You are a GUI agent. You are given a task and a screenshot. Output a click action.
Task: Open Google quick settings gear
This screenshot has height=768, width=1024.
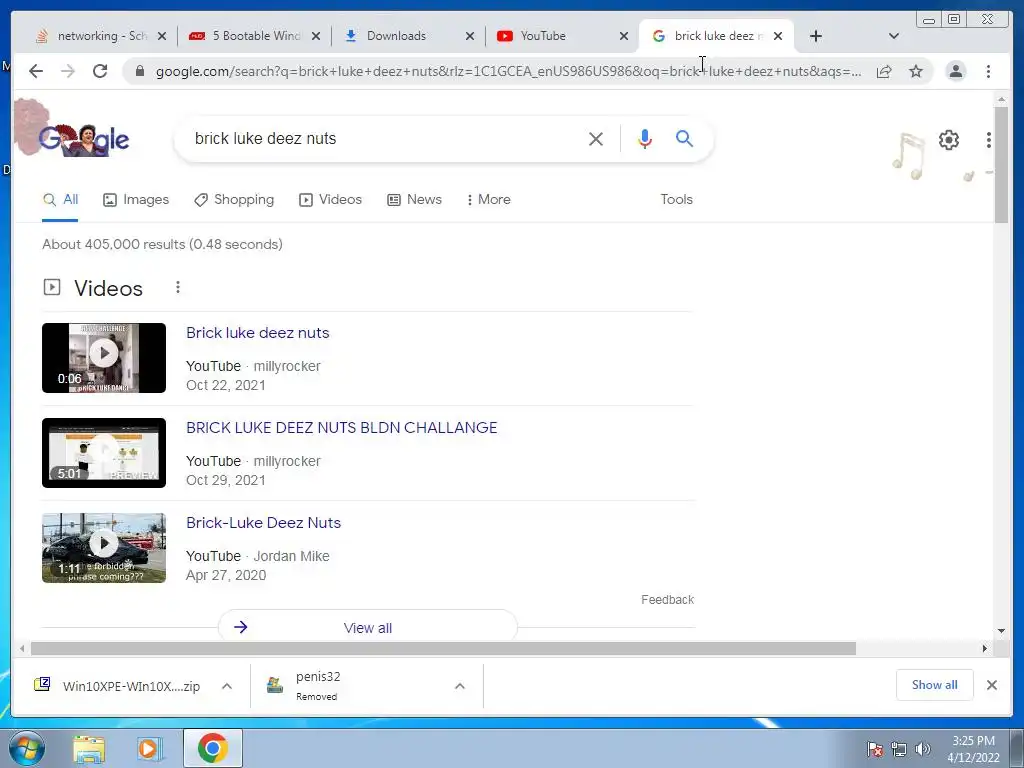tap(949, 140)
